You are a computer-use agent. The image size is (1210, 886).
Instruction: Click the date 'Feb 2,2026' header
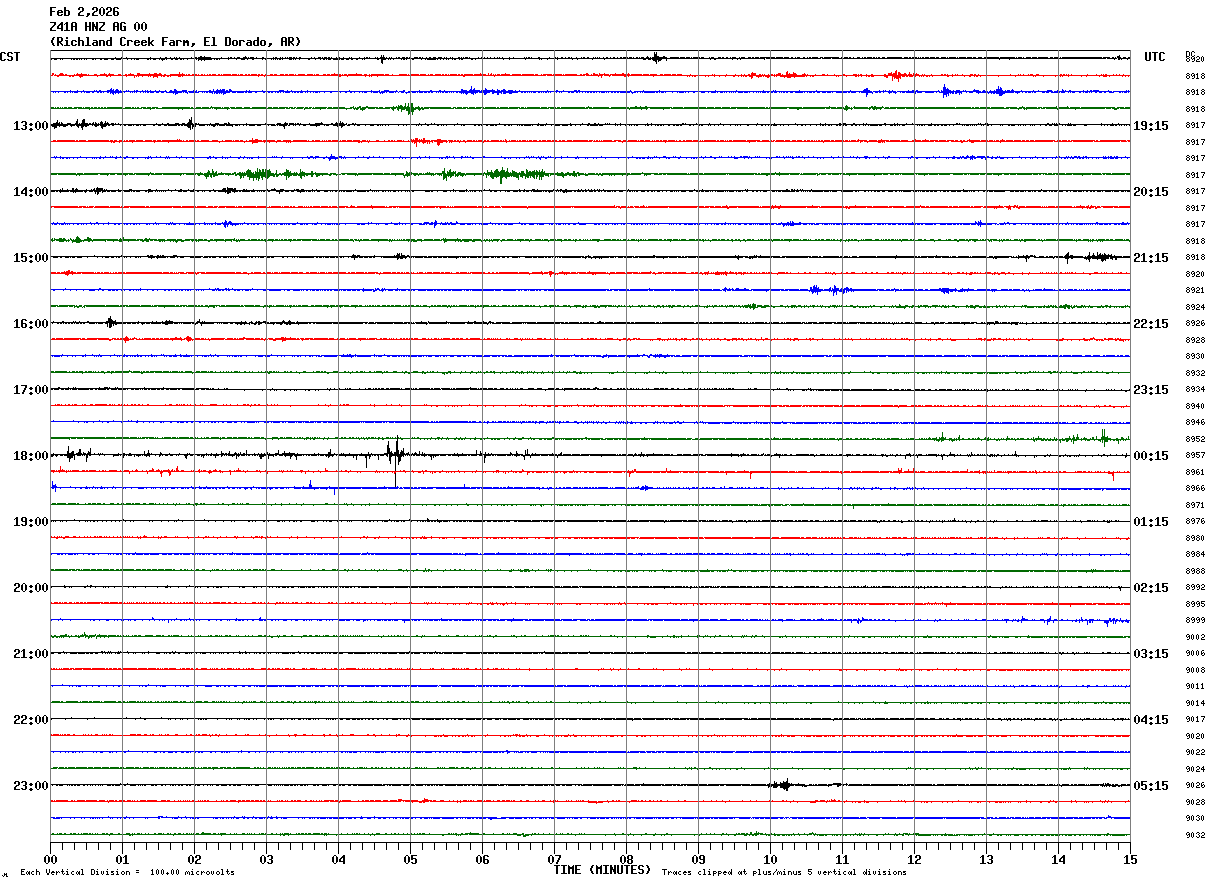tap(84, 12)
